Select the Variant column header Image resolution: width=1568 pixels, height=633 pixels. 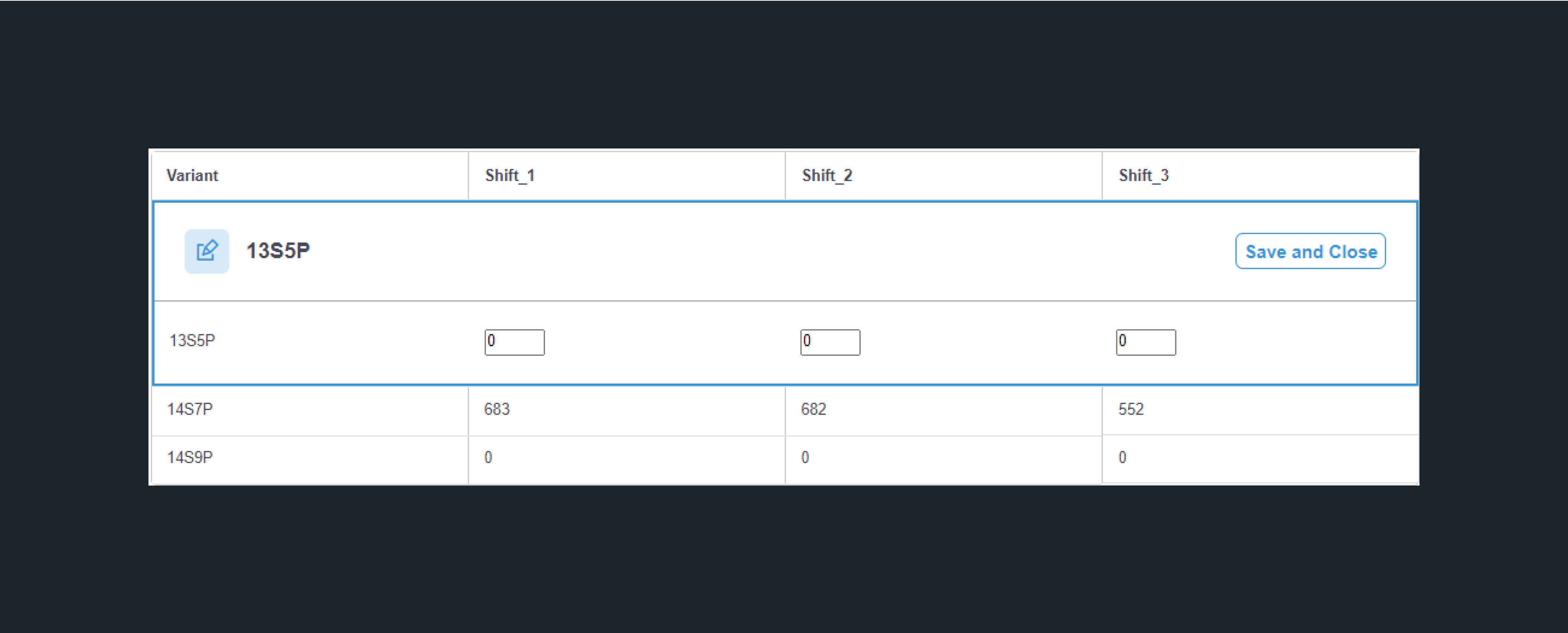point(310,175)
